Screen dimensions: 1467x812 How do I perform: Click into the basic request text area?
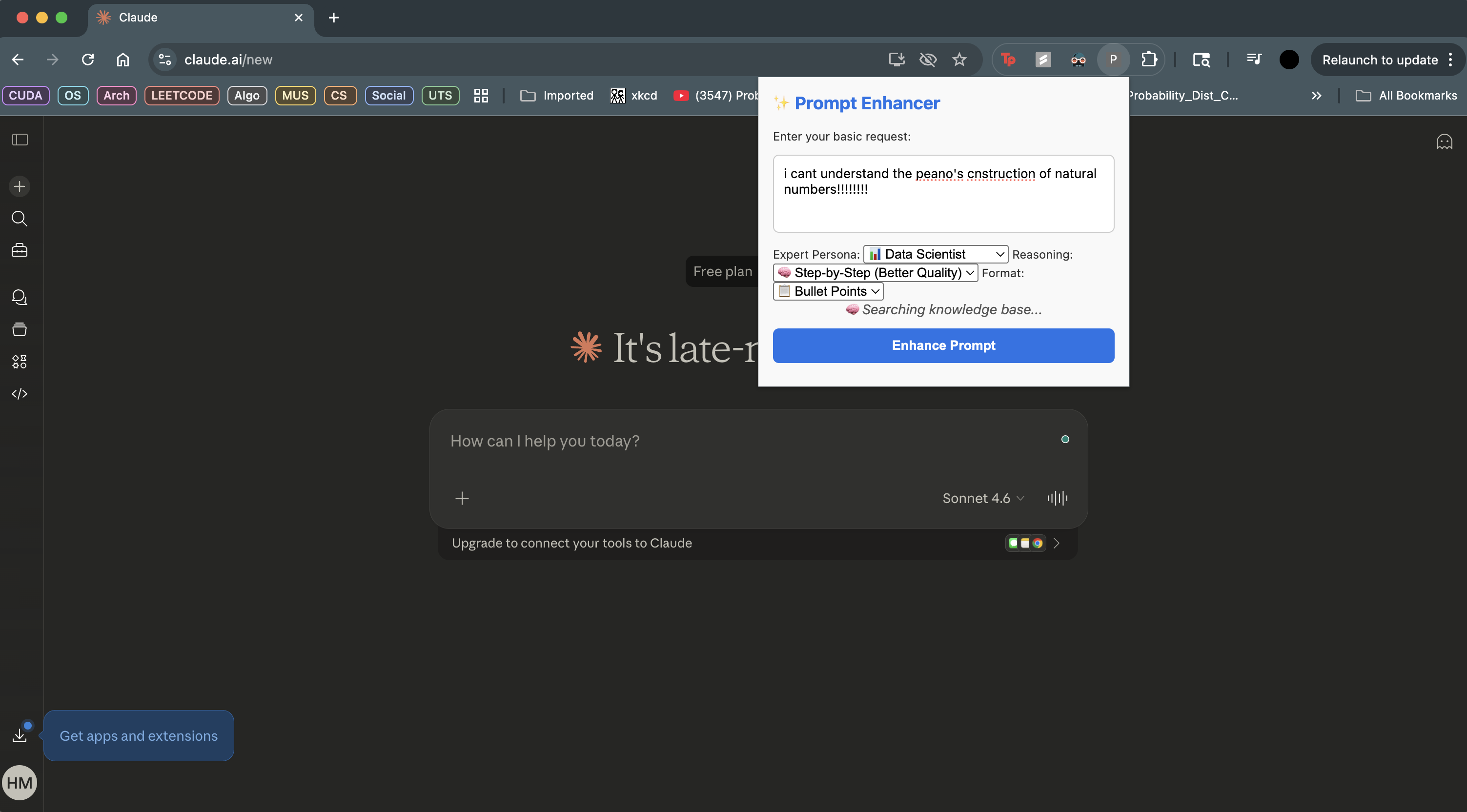(x=943, y=194)
